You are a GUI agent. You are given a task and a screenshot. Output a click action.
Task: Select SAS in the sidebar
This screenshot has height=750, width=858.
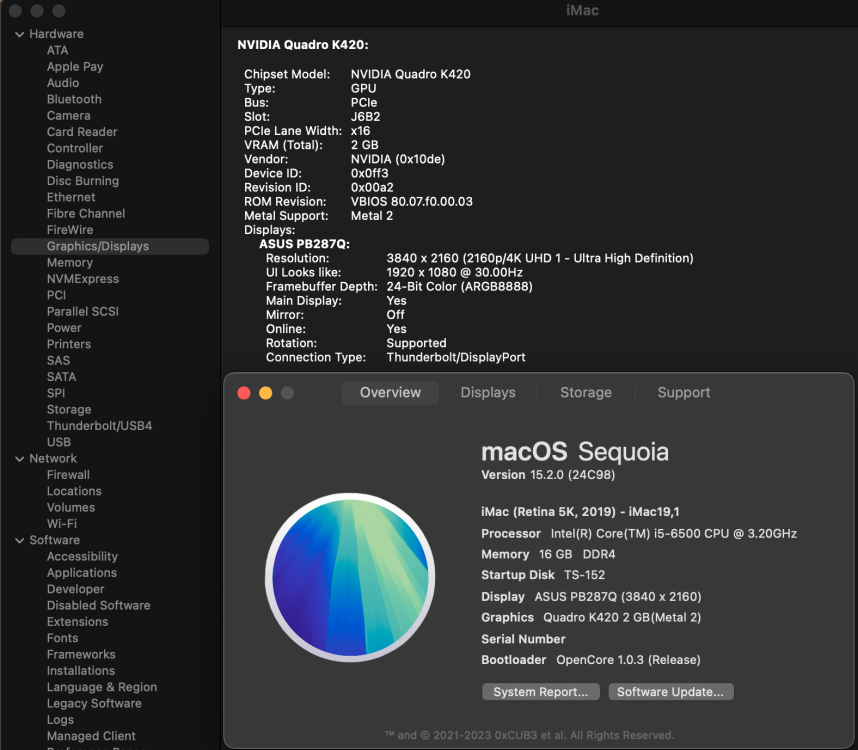pyautogui.click(x=59, y=361)
